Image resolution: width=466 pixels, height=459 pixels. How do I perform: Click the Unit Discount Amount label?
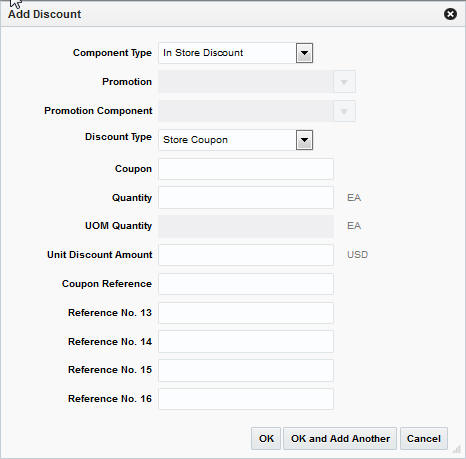pyautogui.click(x=100, y=255)
